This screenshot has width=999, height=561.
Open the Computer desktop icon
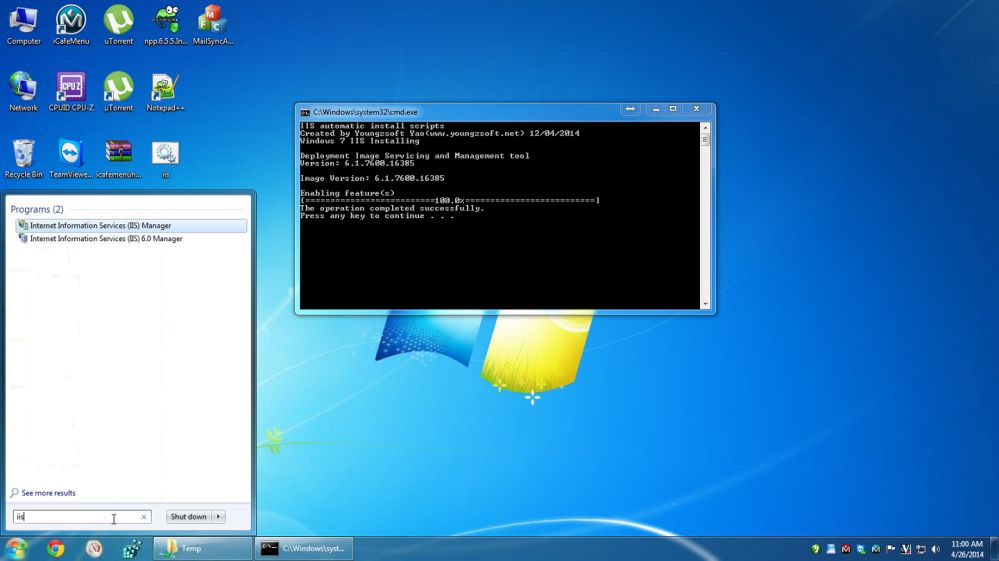click(24, 25)
